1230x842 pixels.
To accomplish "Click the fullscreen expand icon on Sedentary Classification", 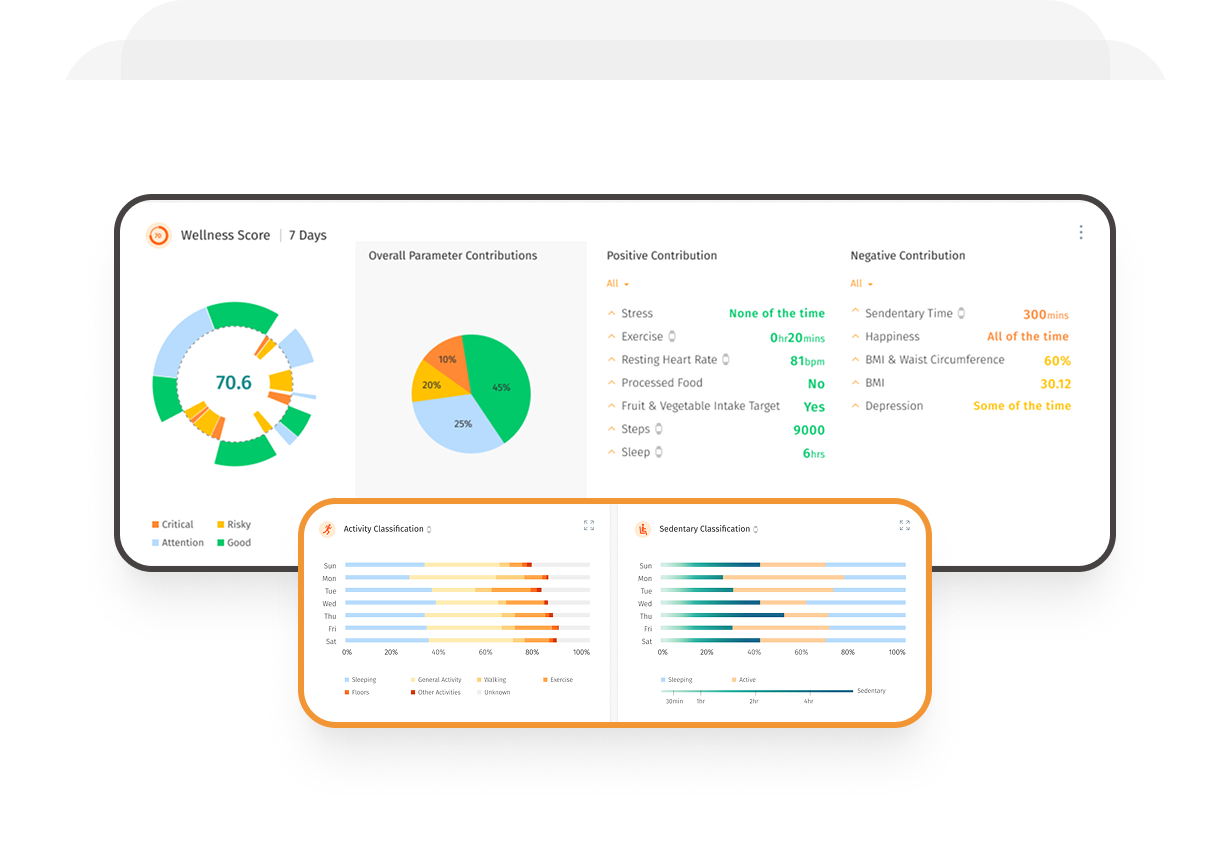I will 905,525.
